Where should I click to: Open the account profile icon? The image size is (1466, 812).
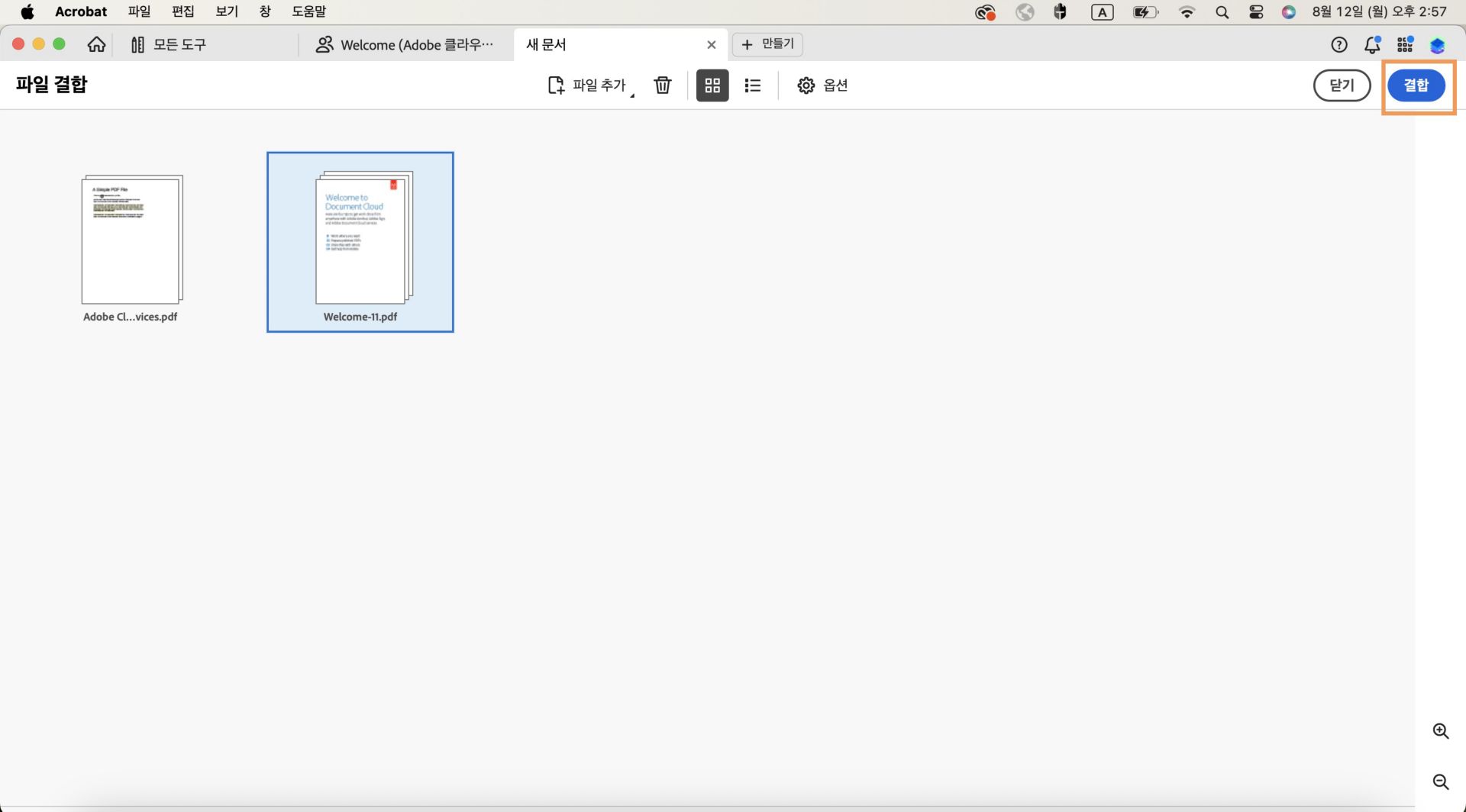pyautogui.click(x=1437, y=45)
